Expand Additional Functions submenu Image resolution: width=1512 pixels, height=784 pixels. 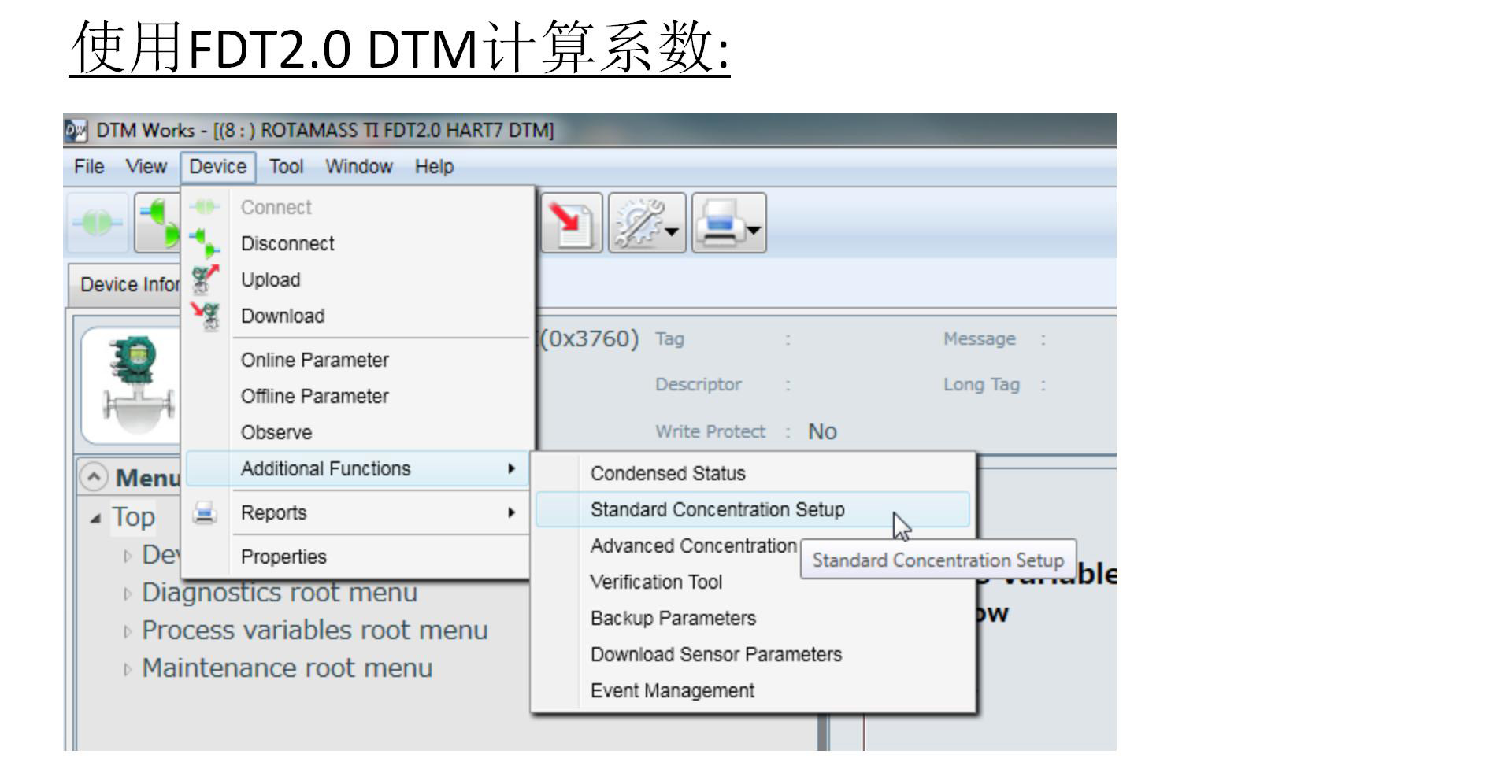358,469
